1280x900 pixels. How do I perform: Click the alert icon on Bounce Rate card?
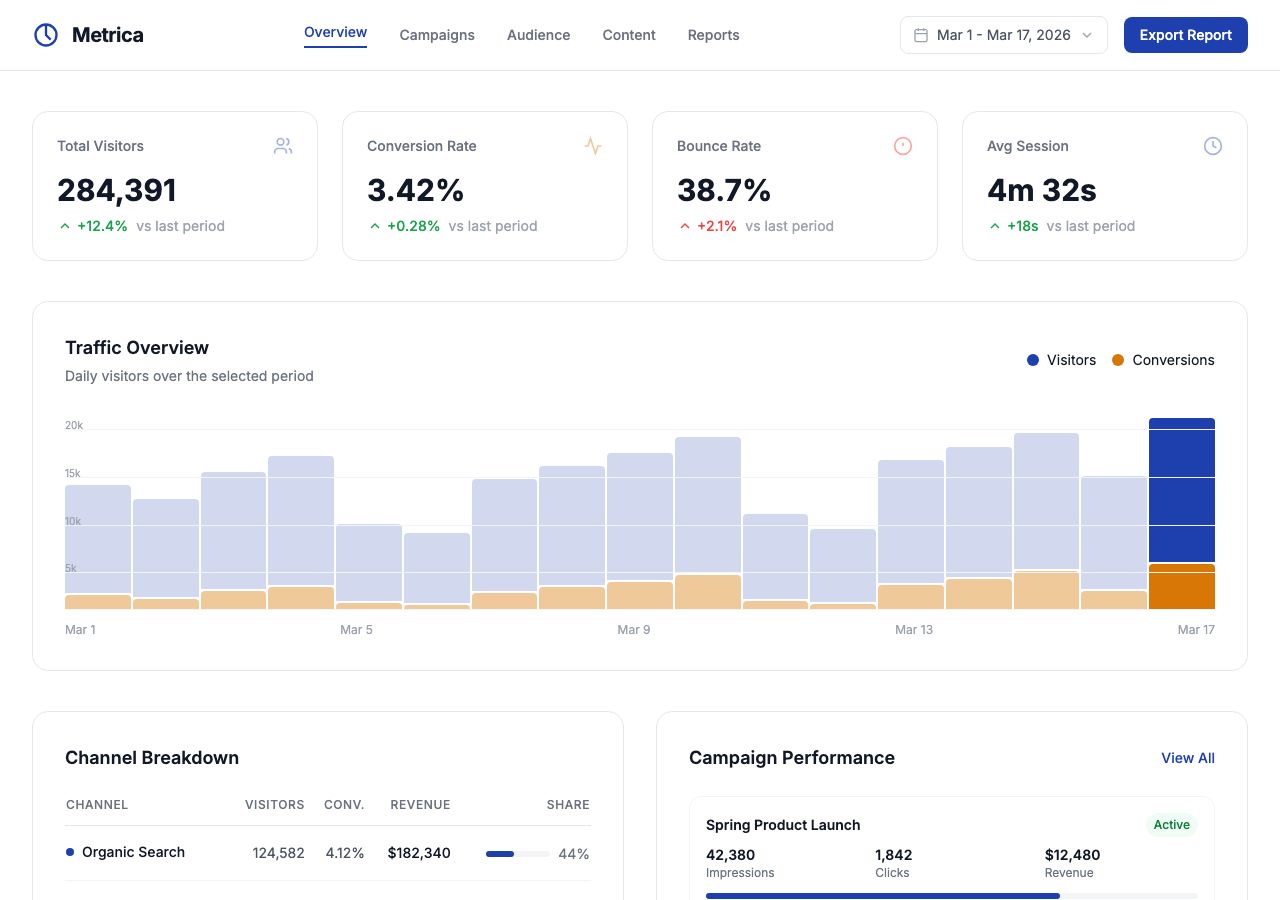coord(903,146)
